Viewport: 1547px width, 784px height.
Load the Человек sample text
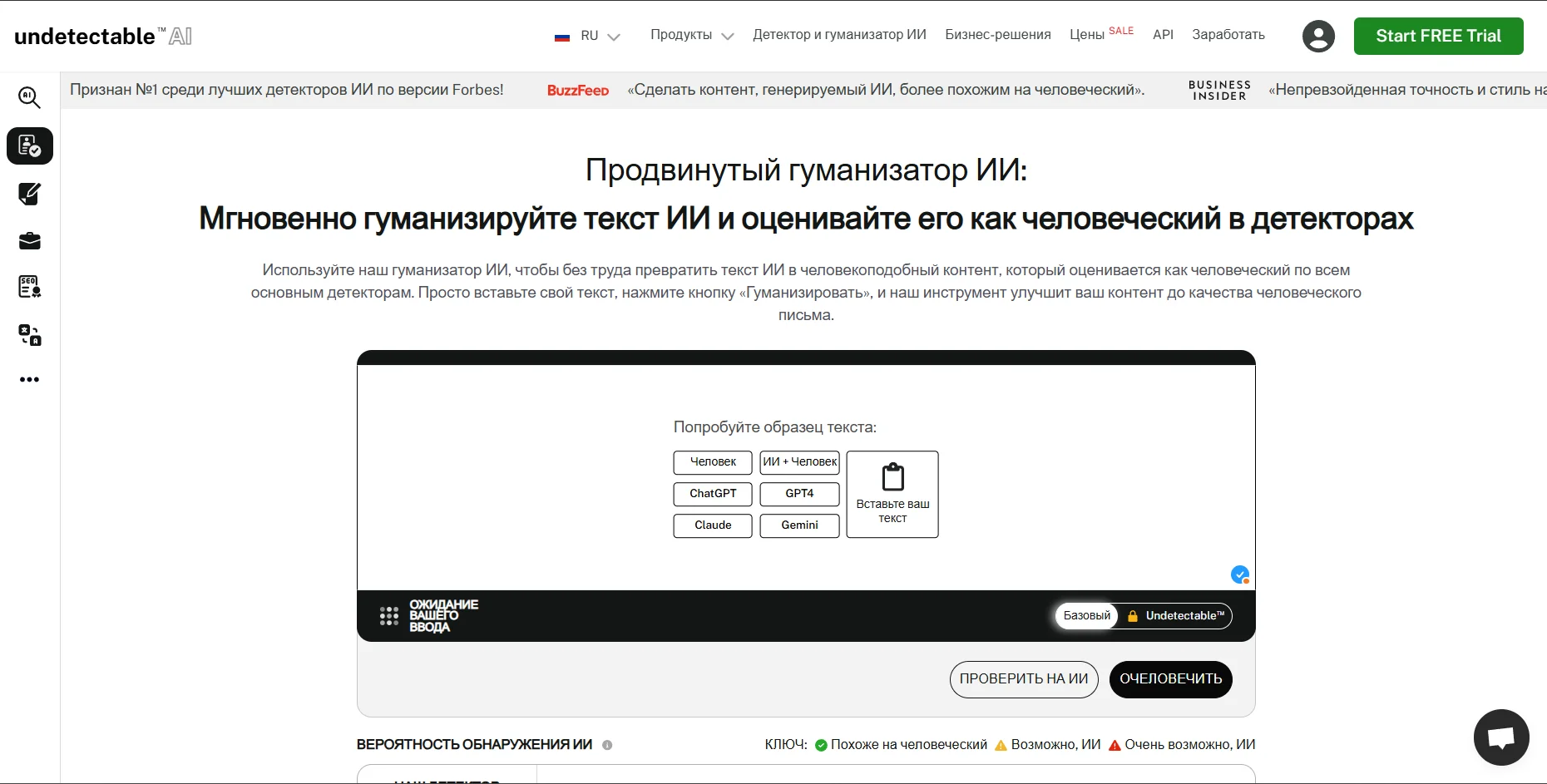(x=713, y=462)
